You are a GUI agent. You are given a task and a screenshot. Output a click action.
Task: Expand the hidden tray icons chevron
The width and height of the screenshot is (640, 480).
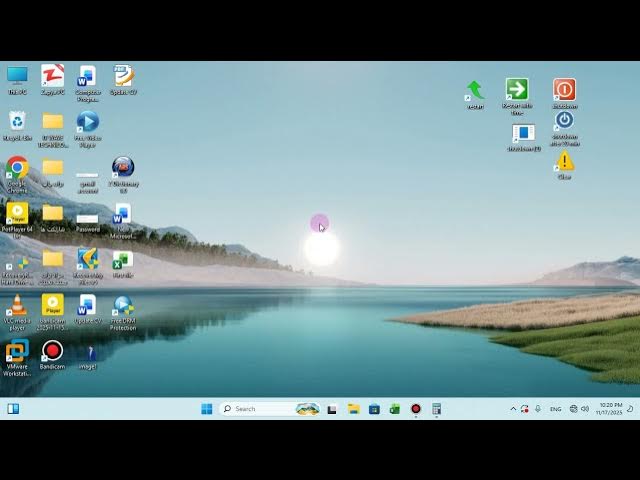[513, 409]
